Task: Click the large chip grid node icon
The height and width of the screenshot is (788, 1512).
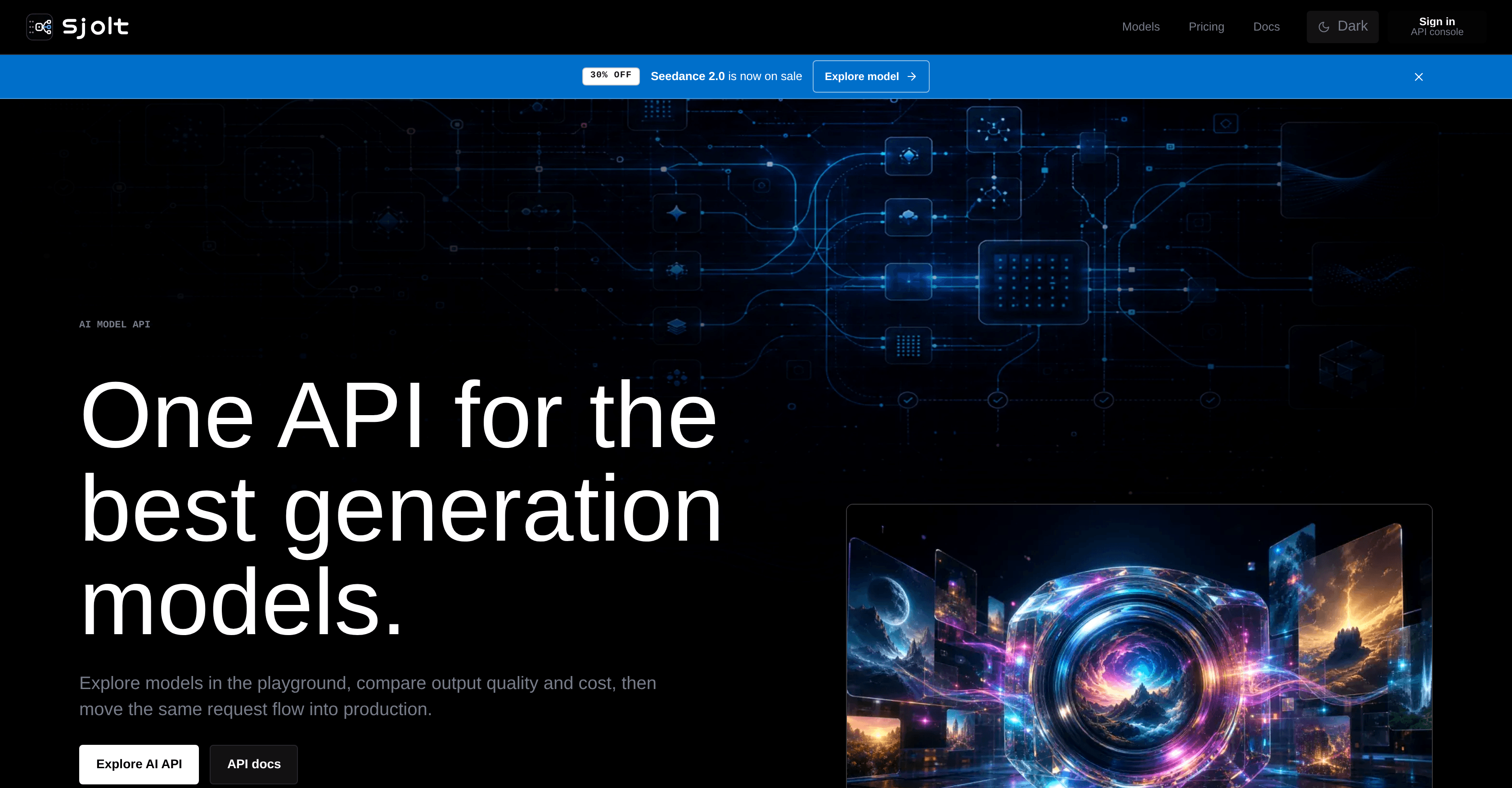Action: (1033, 282)
